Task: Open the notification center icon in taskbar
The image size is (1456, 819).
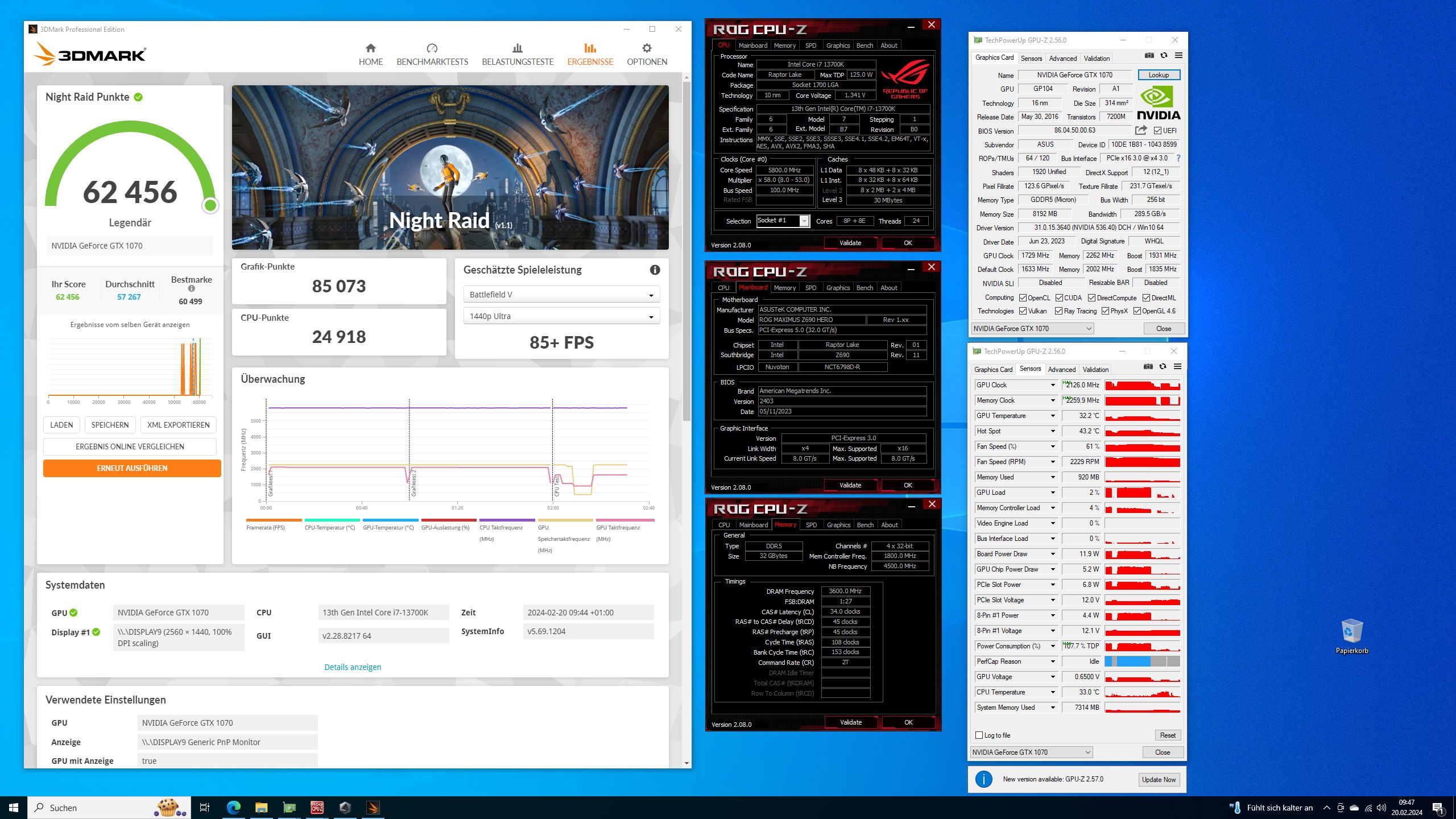Action: (x=1437, y=808)
